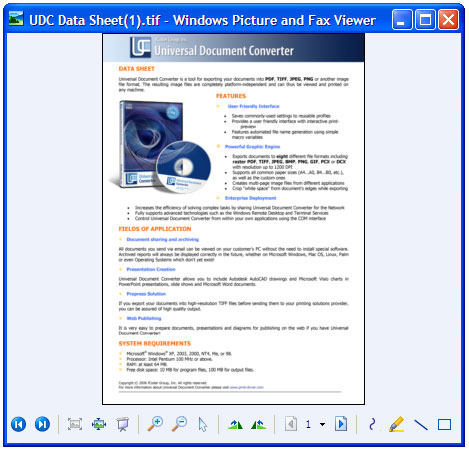The width and height of the screenshot is (469, 449).
Task: Select the straight line annotation tool
Action: [421, 424]
